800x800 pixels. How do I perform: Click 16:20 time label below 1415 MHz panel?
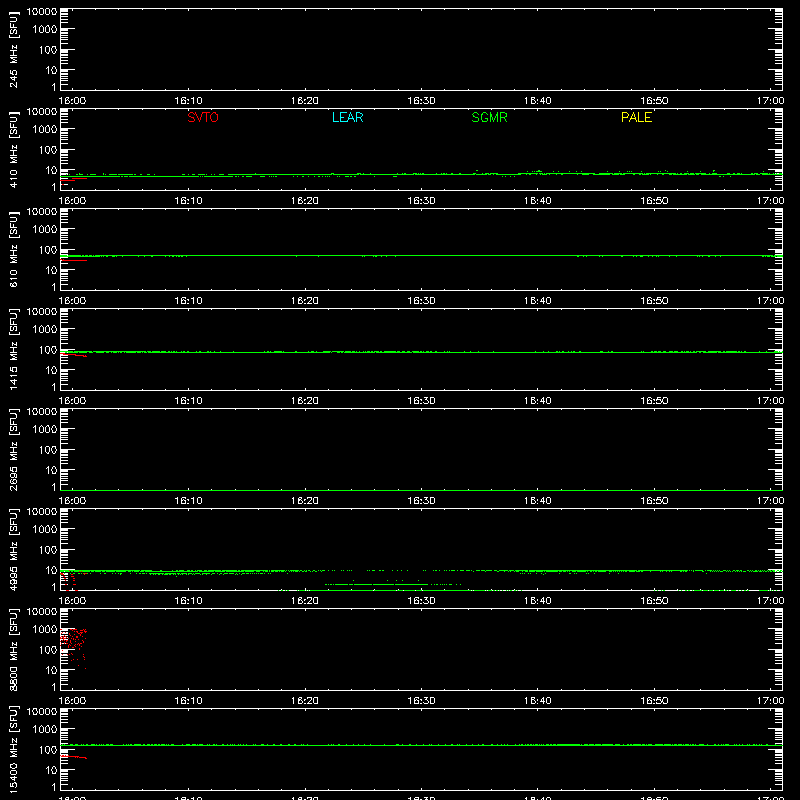pos(305,401)
